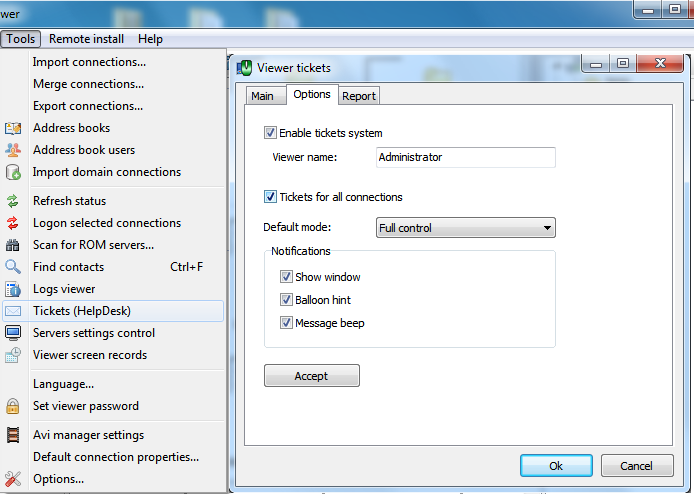The height and width of the screenshot is (494, 694).
Task: Select Scan for ROM servers... entry
Action: [113, 245]
